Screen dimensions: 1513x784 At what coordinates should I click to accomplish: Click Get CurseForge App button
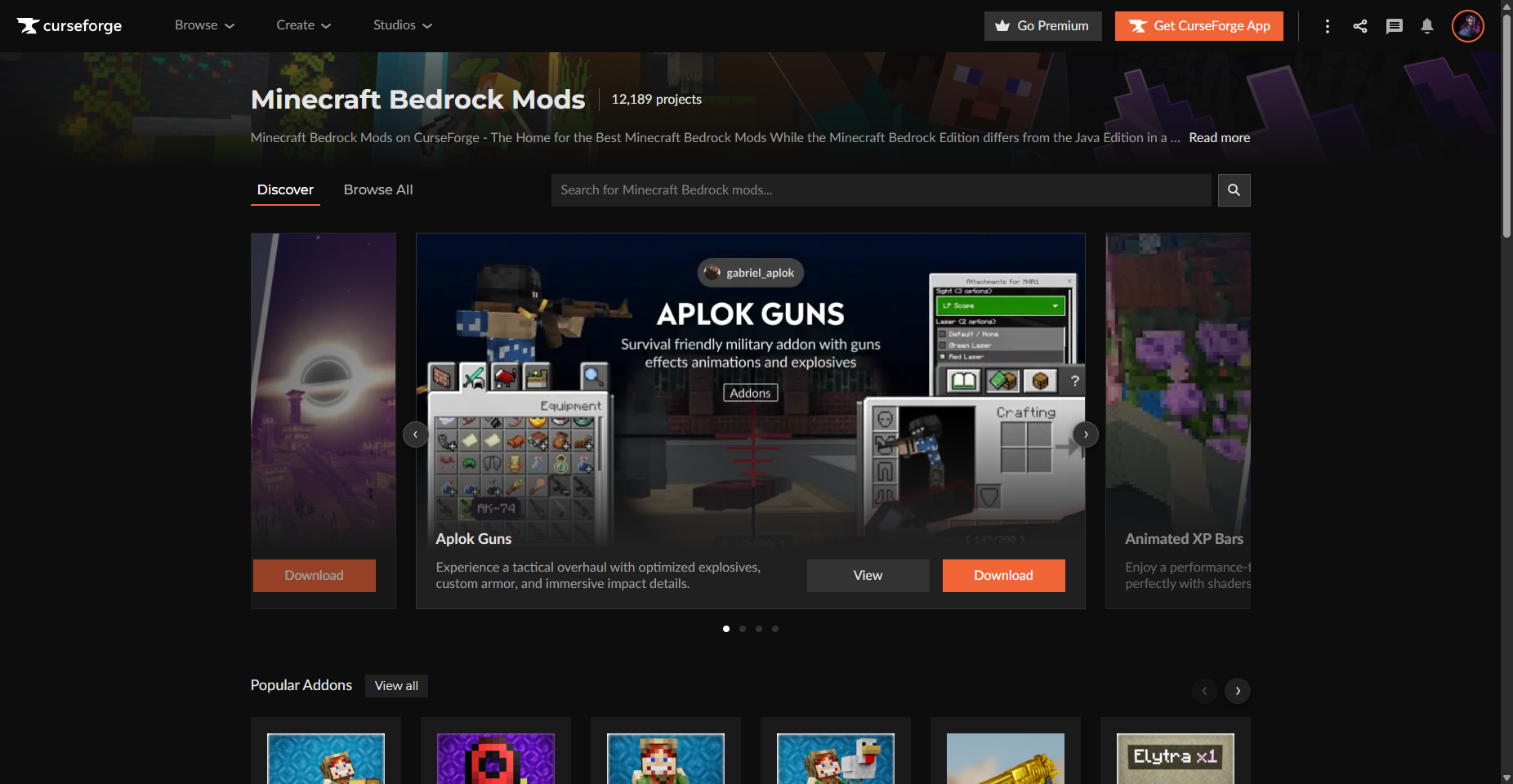[1199, 26]
